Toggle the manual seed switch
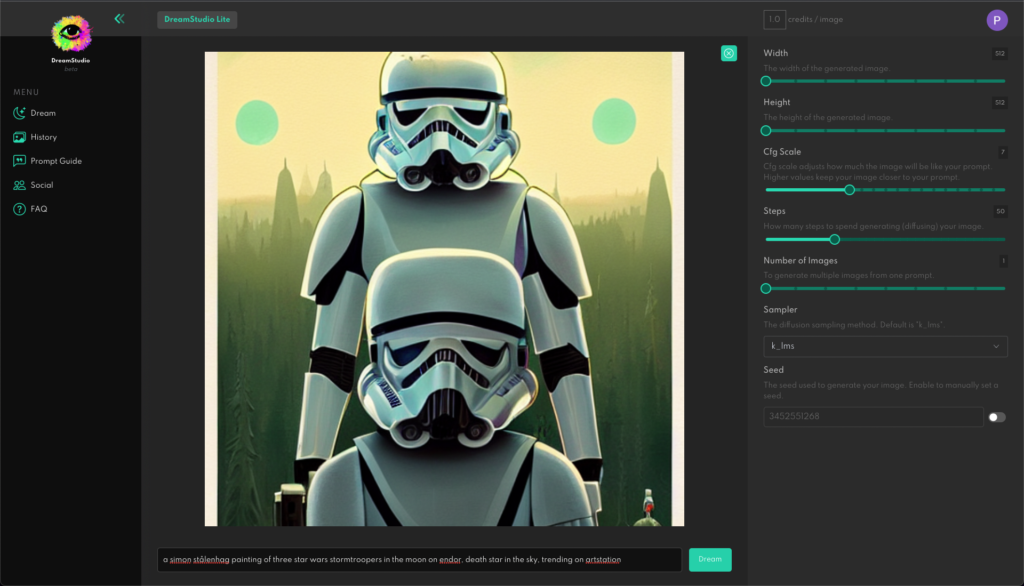The image size is (1024, 586). click(x=997, y=417)
